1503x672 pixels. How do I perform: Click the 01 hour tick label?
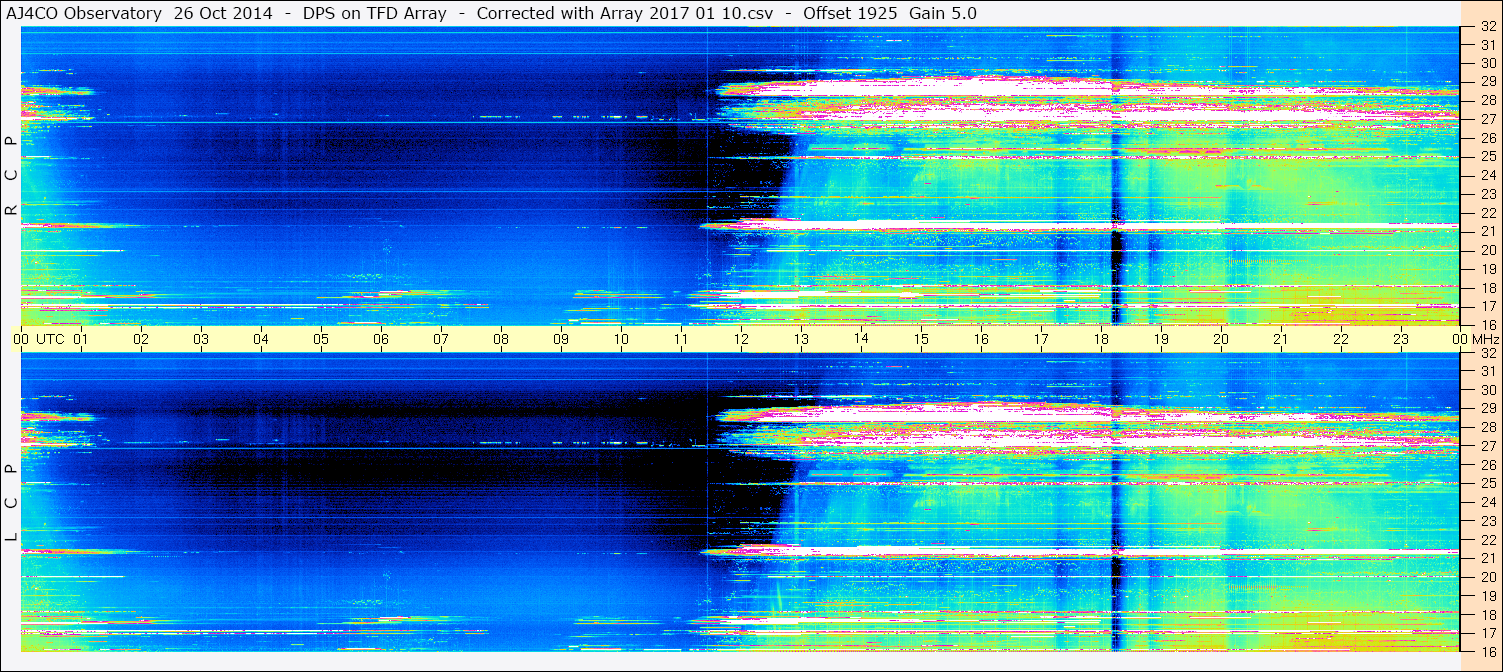[81, 339]
